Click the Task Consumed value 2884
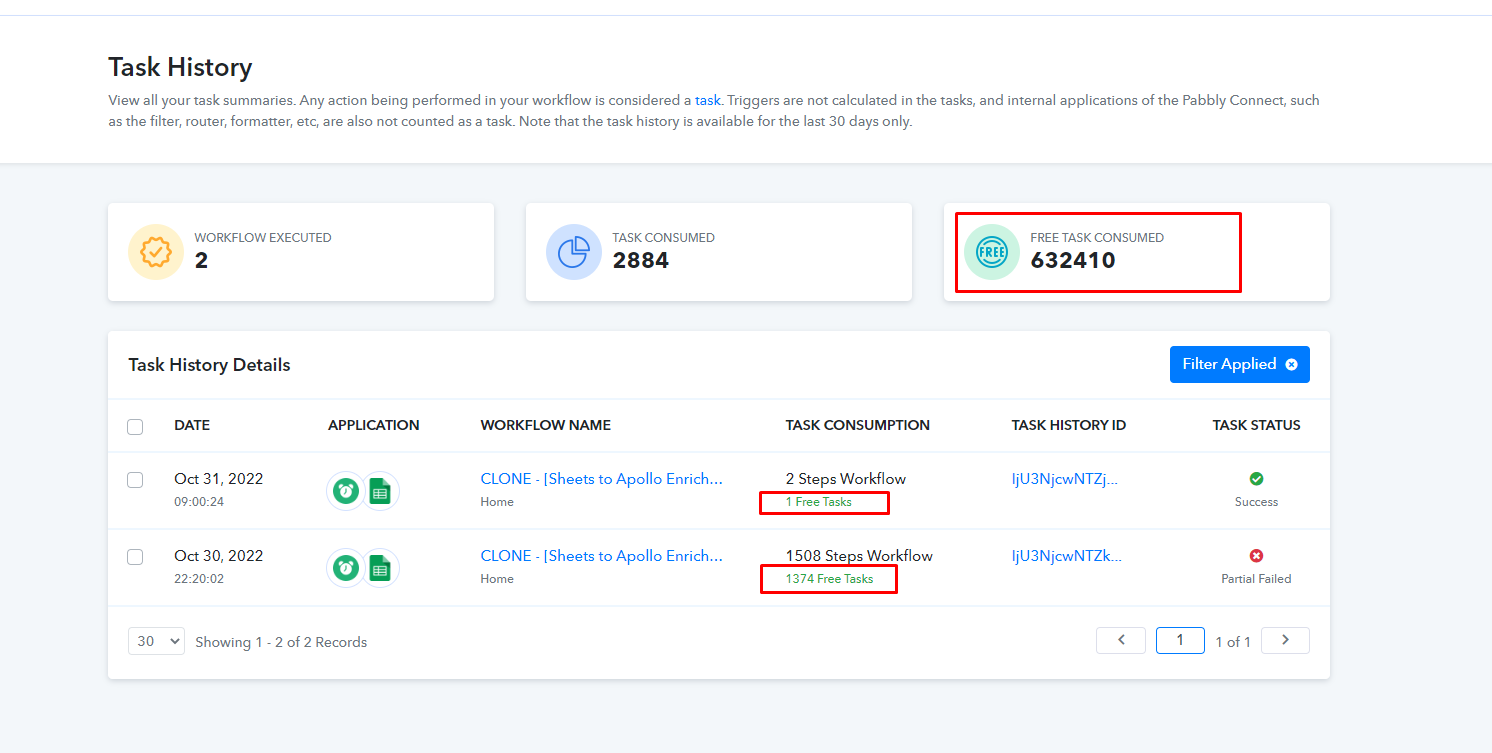This screenshot has width=1492, height=753. (x=641, y=261)
